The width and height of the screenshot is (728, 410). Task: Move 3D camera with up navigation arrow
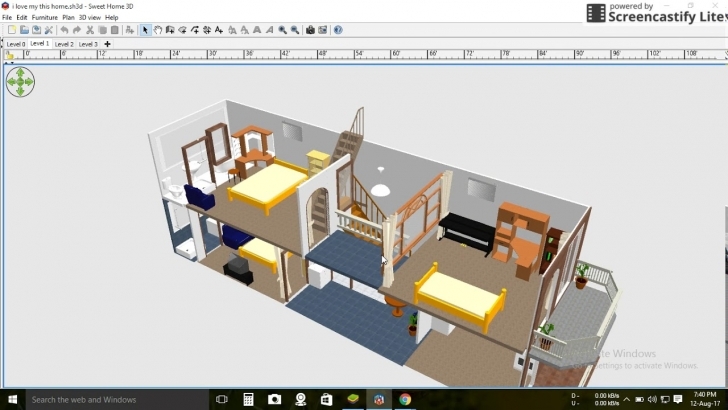click(x=20, y=72)
